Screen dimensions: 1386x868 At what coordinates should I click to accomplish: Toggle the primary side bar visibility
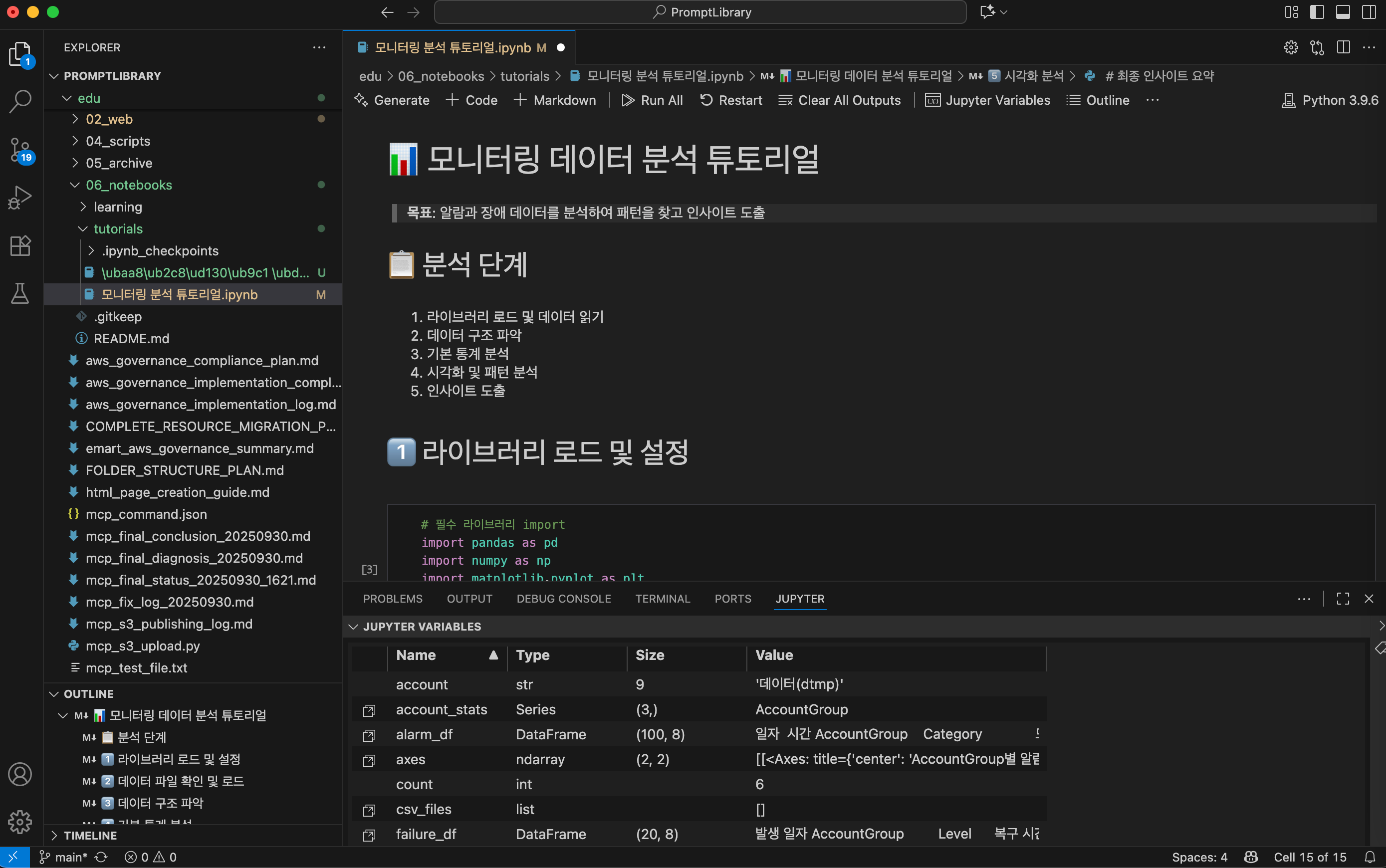coord(1317,12)
